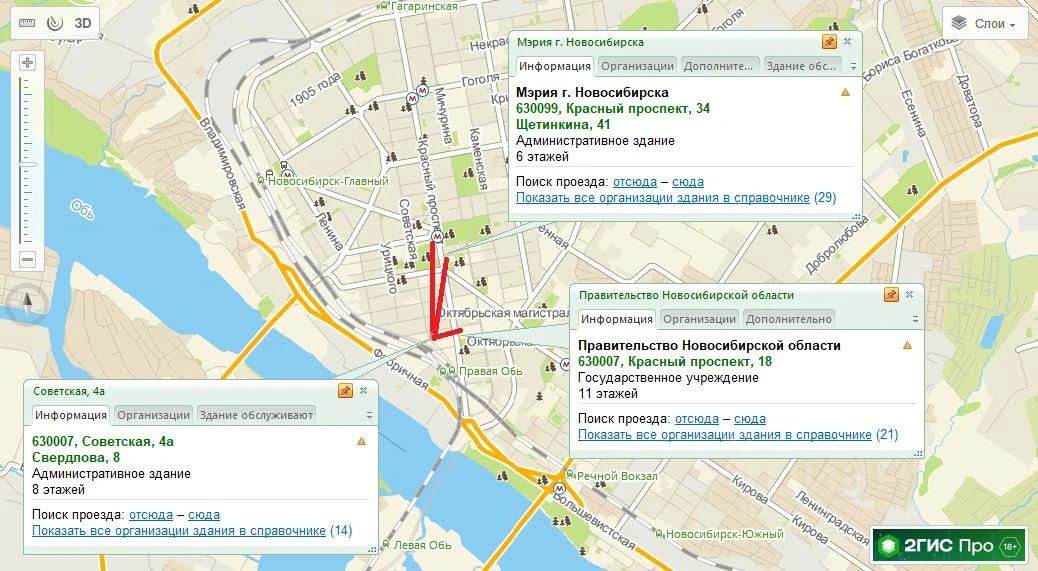Open Дополнительно tab in Правительство popup

coord(788,319)
